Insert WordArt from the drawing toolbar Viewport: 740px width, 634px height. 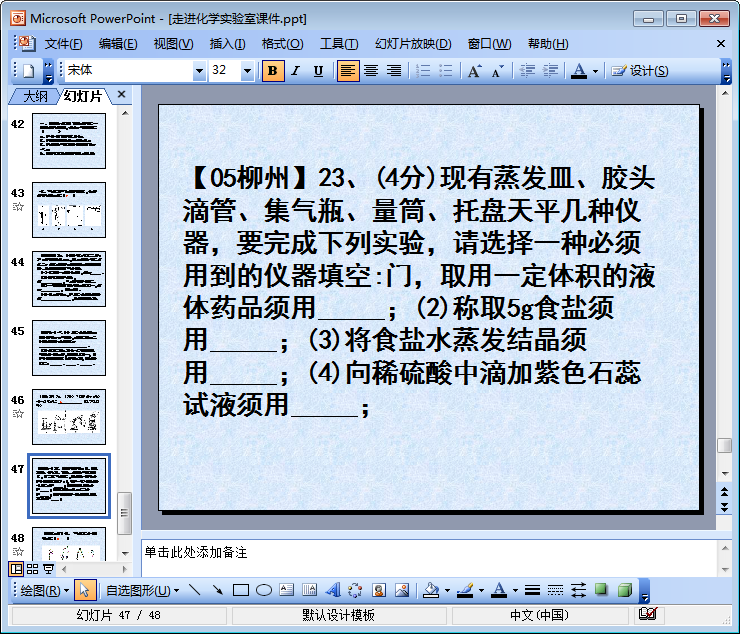point(333,590)
